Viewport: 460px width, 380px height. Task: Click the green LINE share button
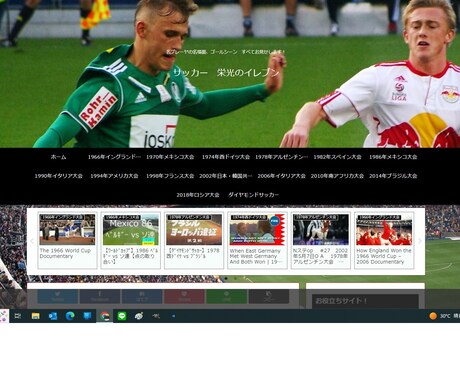pos(227,296)
